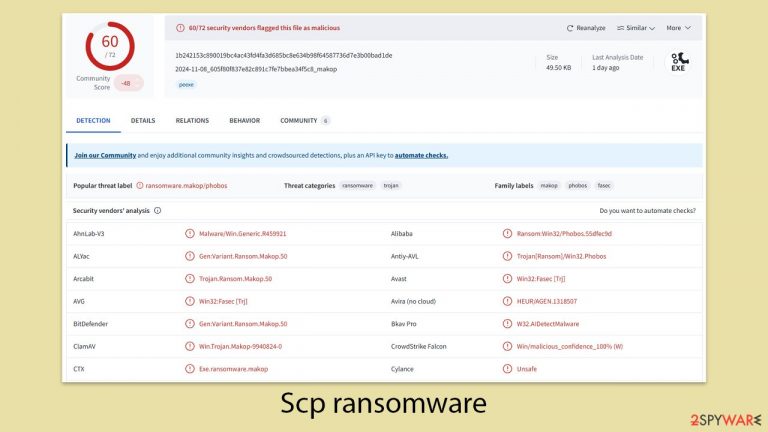768x432 pixels.
Task: Click Exe.ransomware.makop detection text
Action: 233,369
